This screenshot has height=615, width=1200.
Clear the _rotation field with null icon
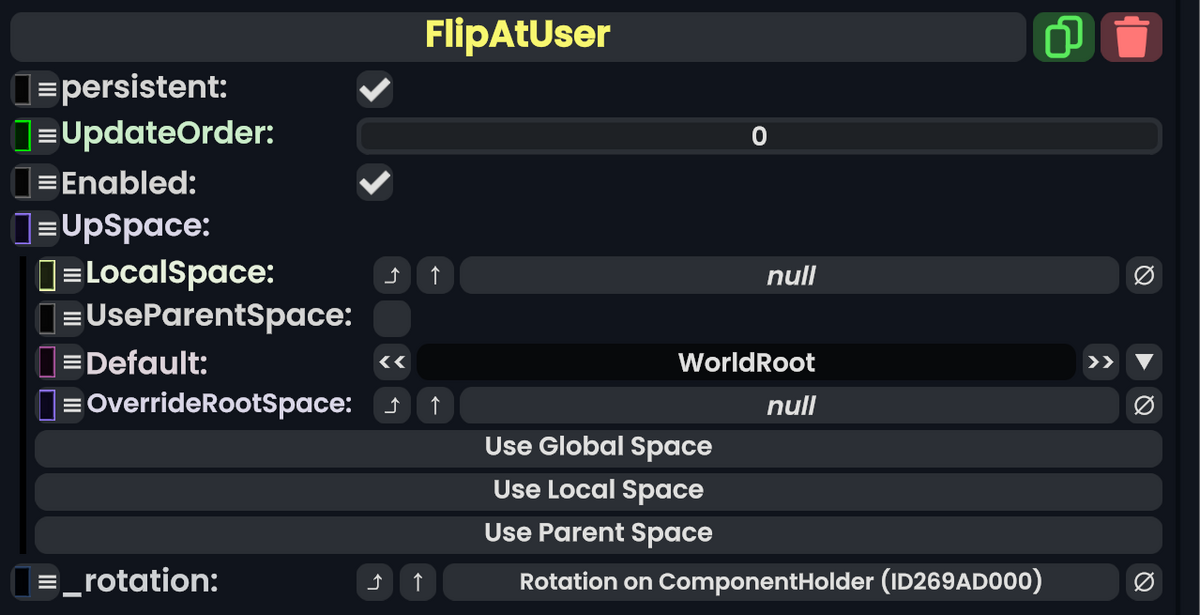[1144, 581]
